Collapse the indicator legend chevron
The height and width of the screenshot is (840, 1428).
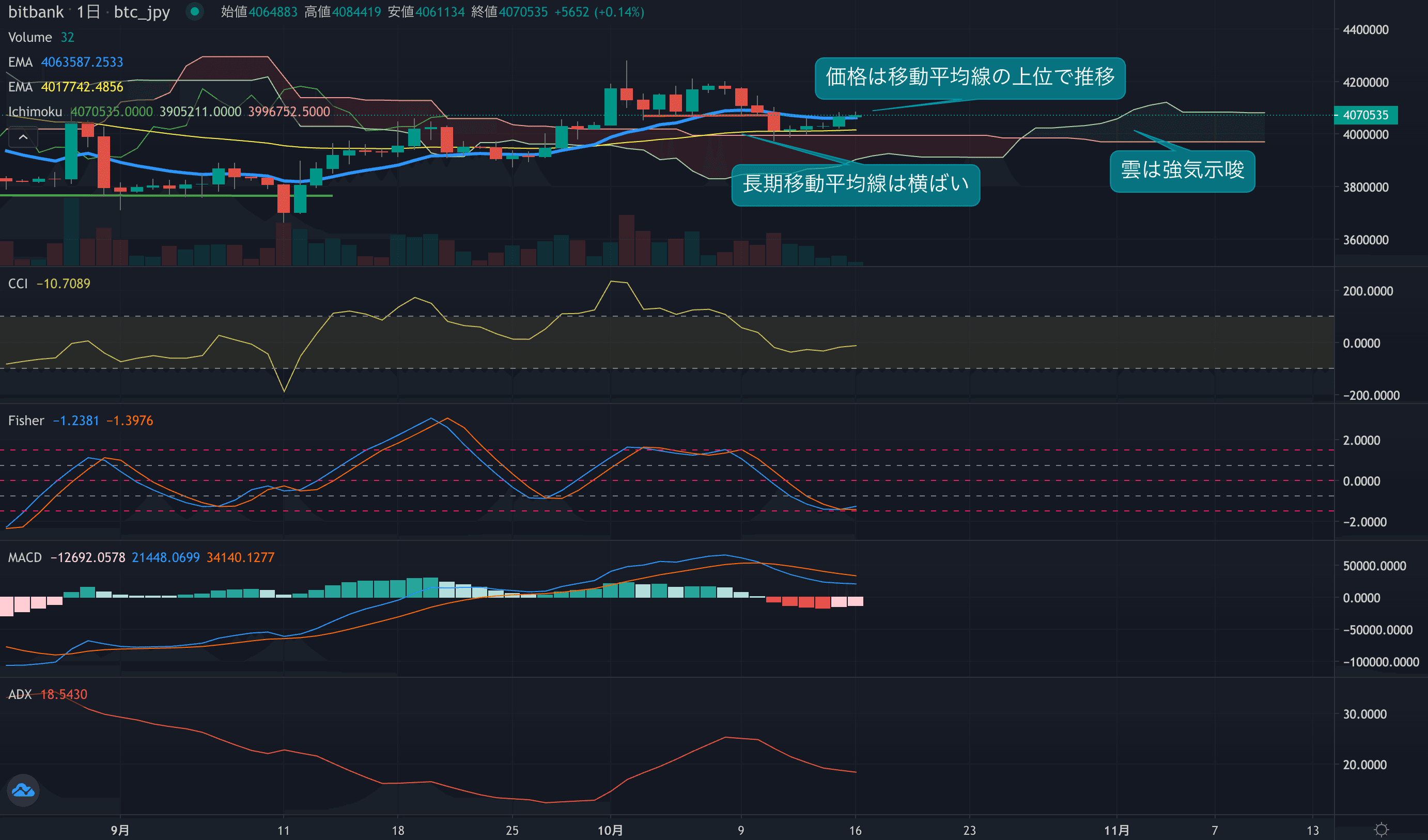click(x=23, y=137)
